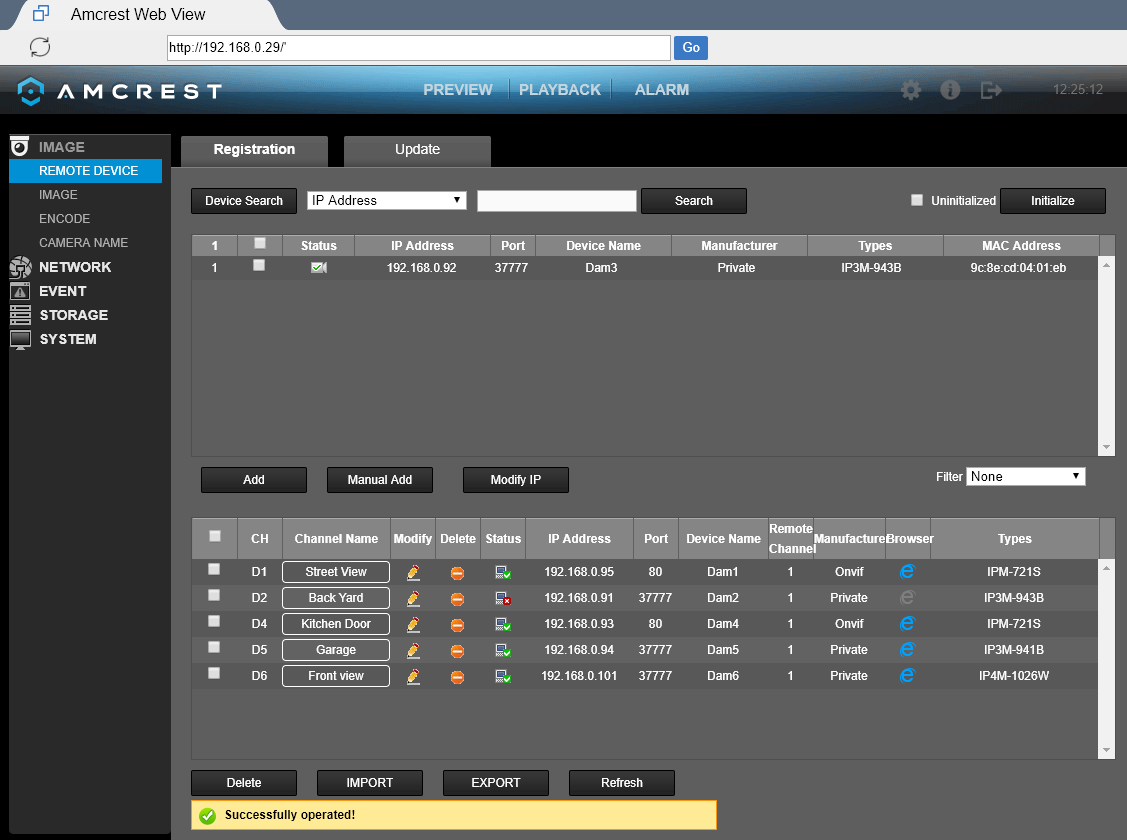
Task: Edit the Back Yard channel pencil icon
Action: [x=413, y=598]
